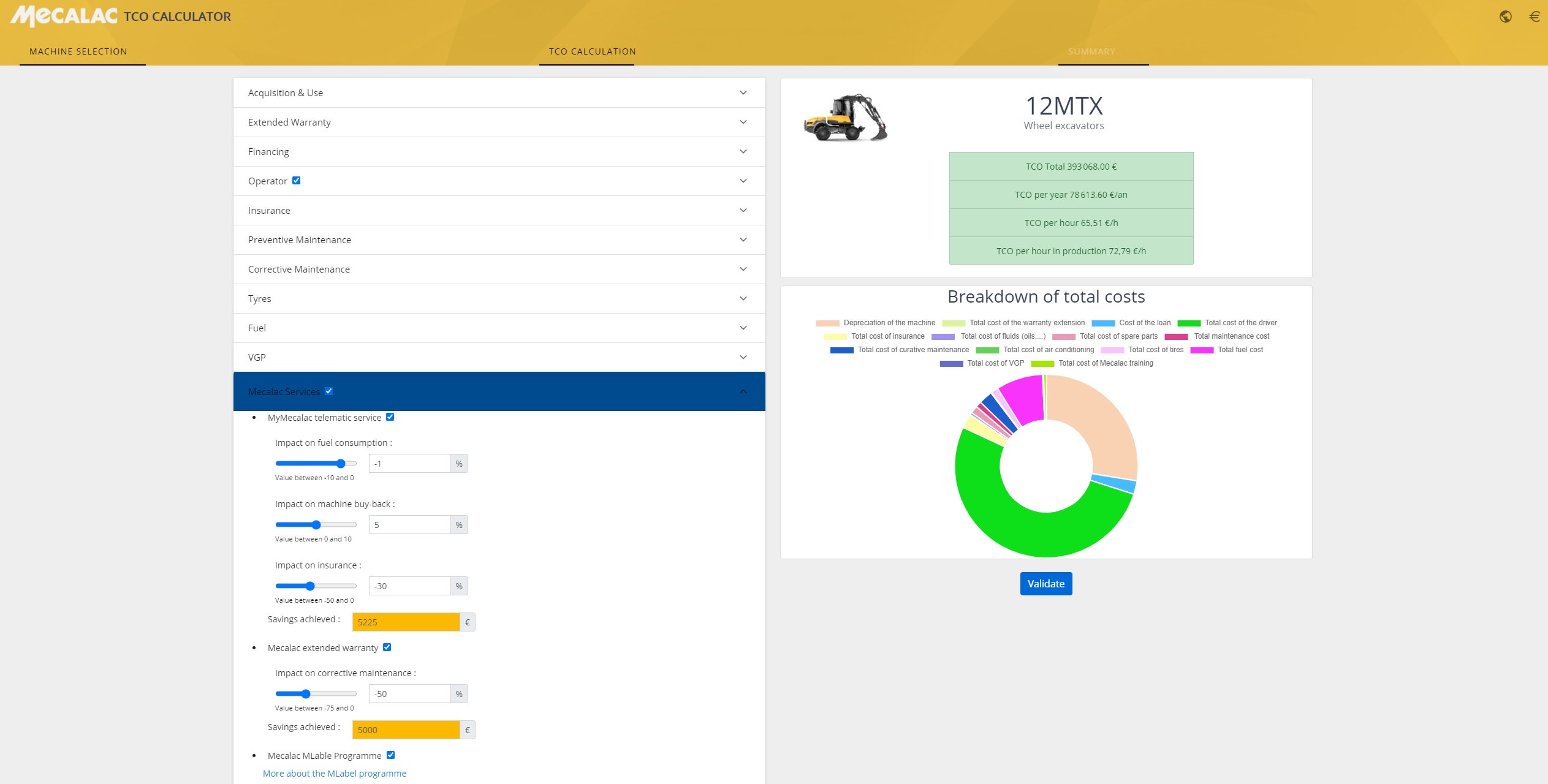Click the impact on machine buy-back slider
1548x784 pixels.
point(316,525)
